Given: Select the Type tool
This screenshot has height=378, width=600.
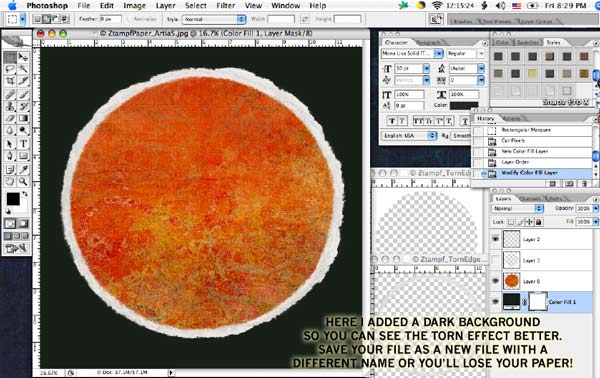Looking at the screenshot, I should (23, 144).
